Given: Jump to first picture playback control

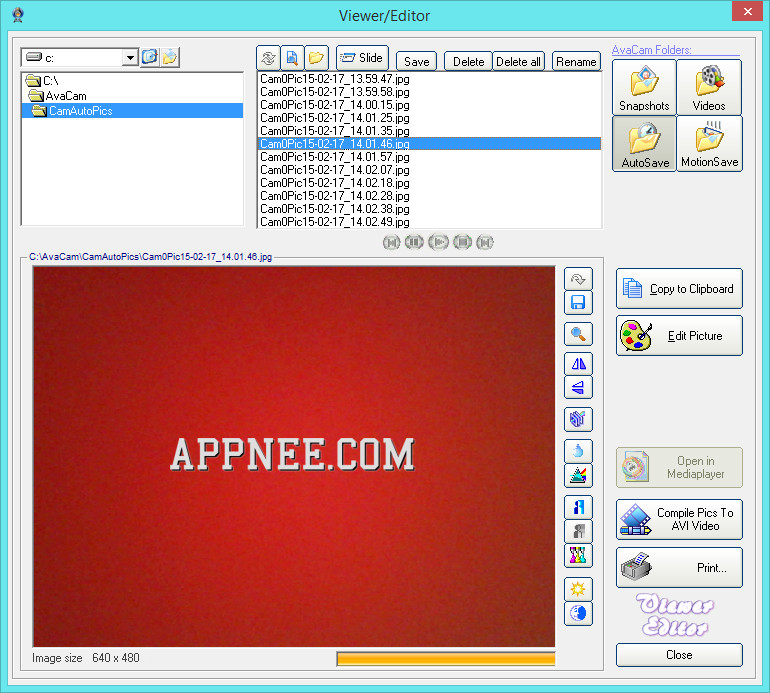Looking at the screenshot, I should [391, 242].
